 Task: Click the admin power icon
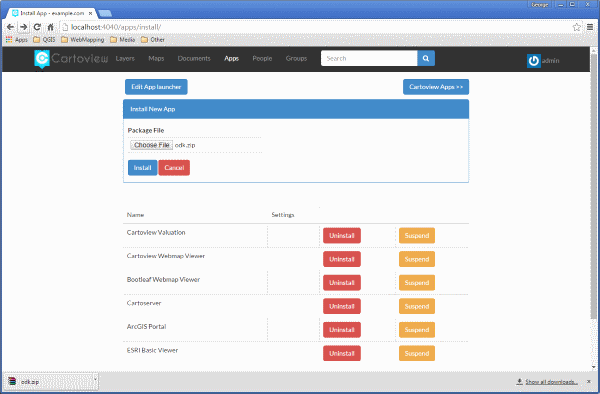[x=534, y=60]
